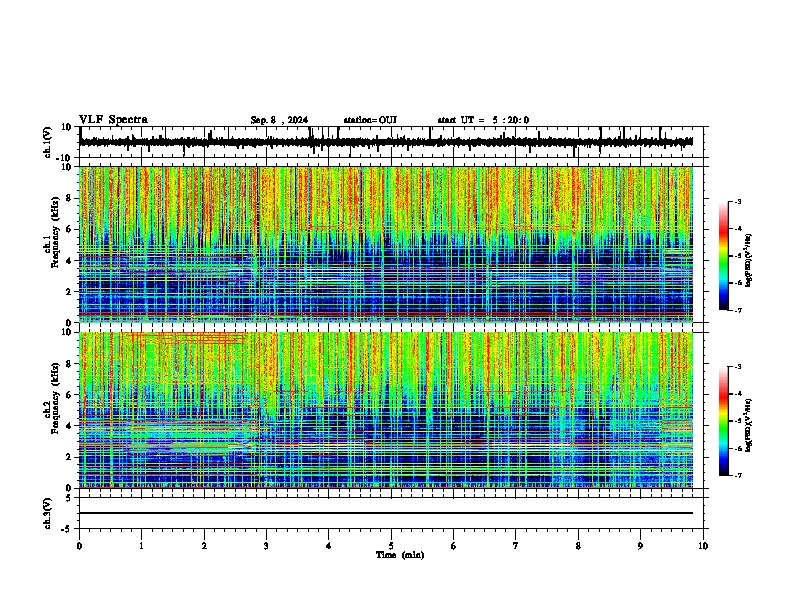
Task: Click time axis tick label "6"
Action: click(454, 546)
